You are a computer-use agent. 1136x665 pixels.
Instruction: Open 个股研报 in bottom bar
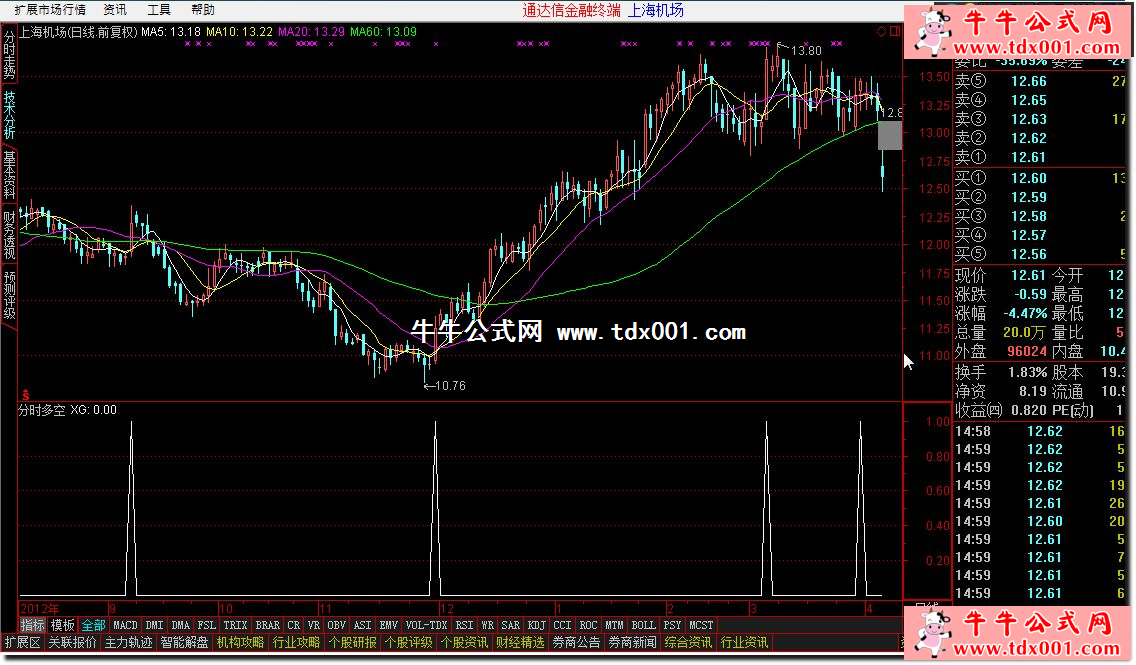(x=353, y=642)
